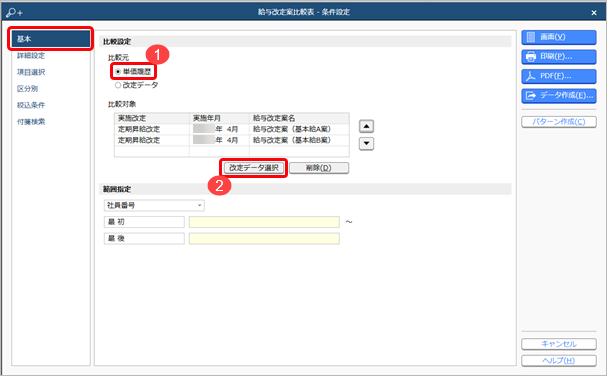Viewport: 607px width, 376px height.
Task: Click the 実施改定 column header
Action: 152,118
